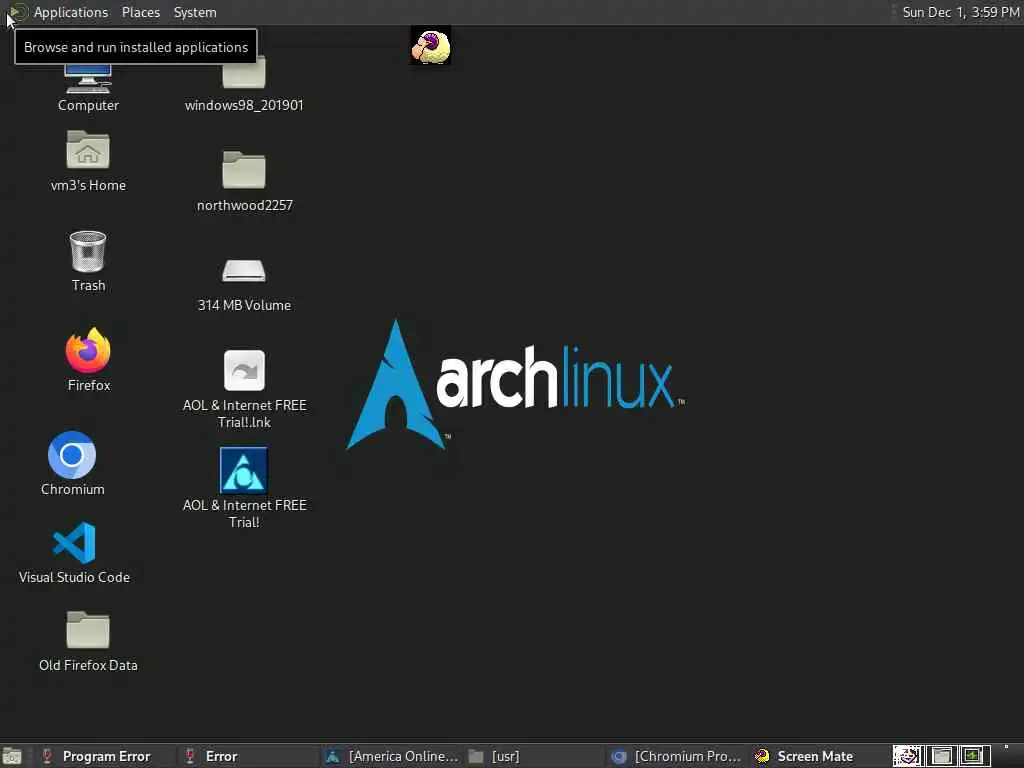Switch to the Chromium Pro... taskbar entry
1024x768 pixels.
677,756
